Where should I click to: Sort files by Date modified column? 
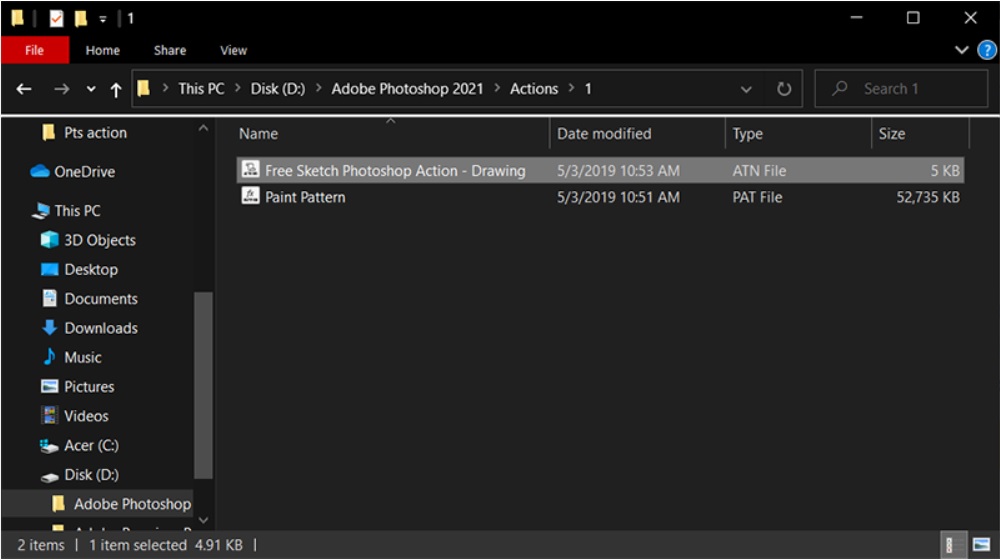(604, 134)
